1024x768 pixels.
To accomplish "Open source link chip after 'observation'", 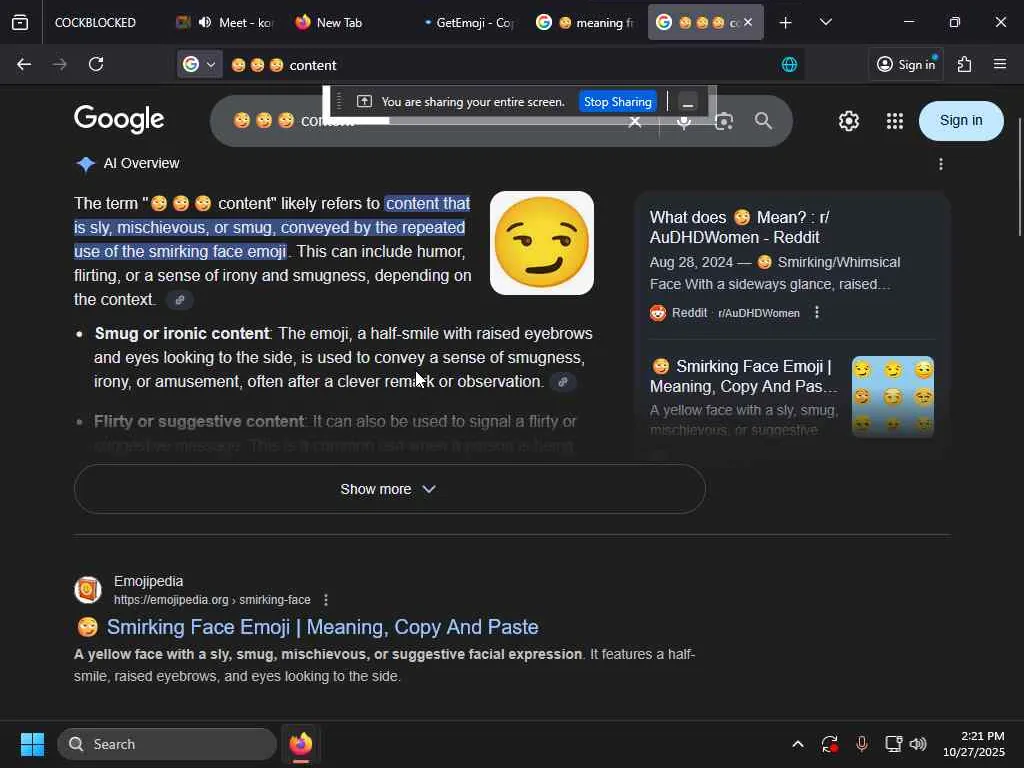I will 563,381.
